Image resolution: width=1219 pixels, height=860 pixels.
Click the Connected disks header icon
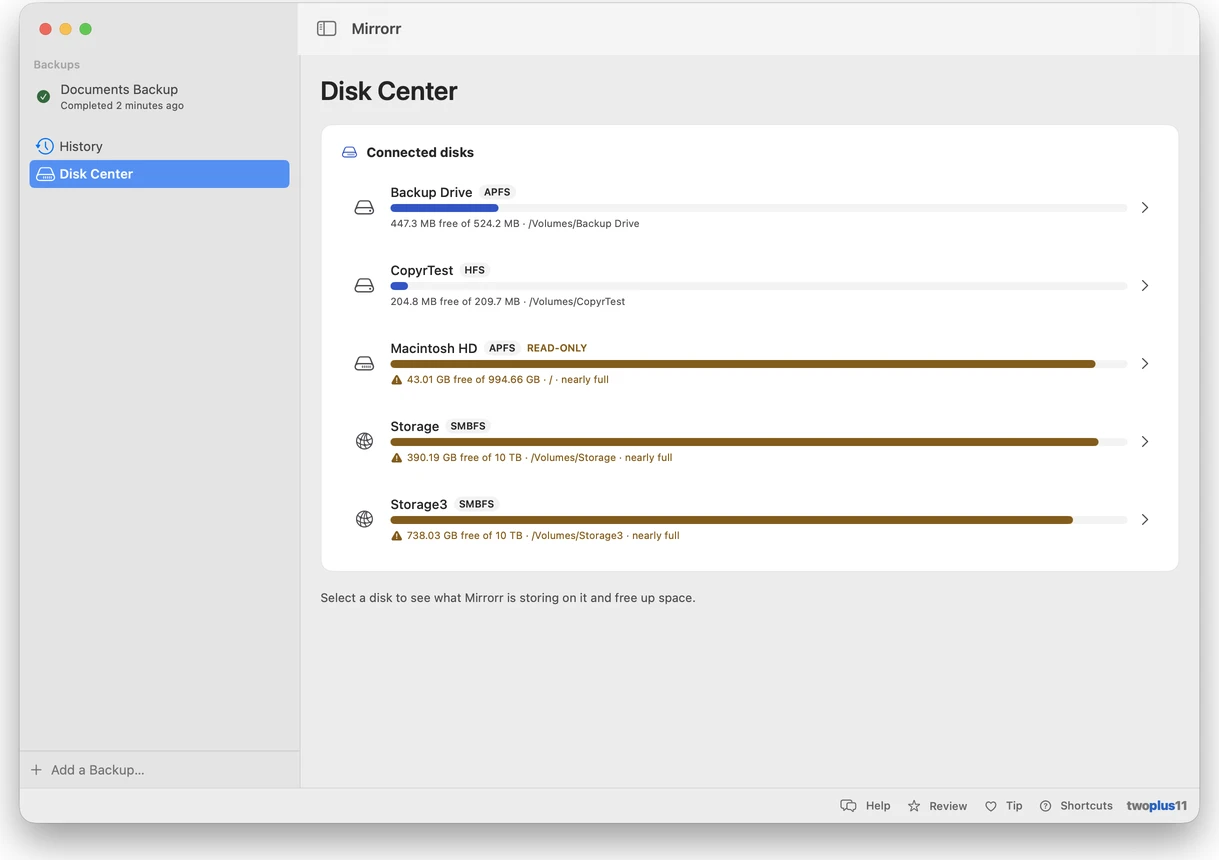pos(349,153)
